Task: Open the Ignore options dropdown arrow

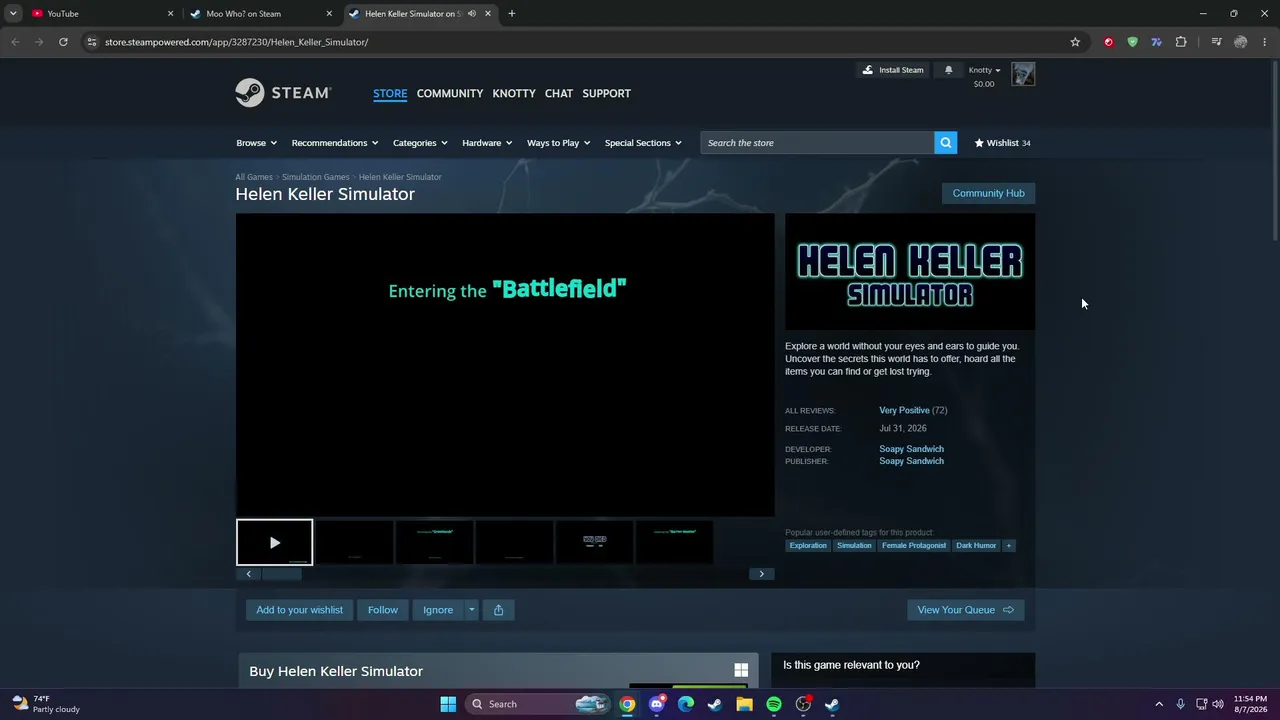Action: (471, 610)
